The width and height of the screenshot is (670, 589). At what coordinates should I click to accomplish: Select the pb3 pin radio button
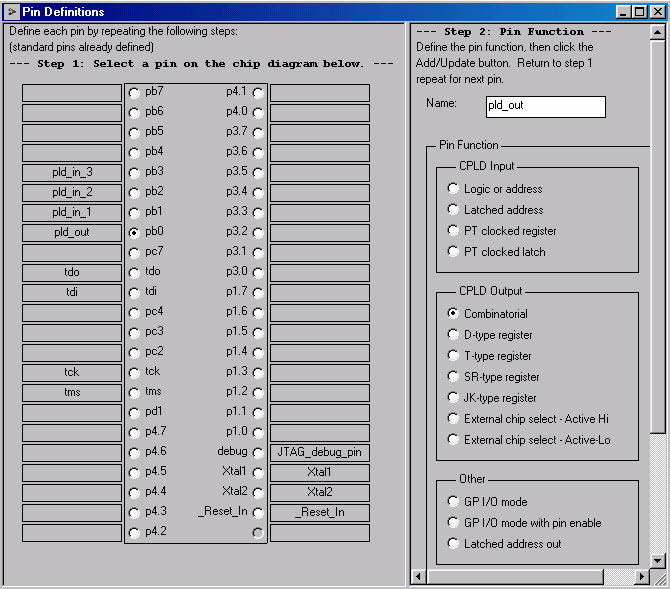coord(134,172)
